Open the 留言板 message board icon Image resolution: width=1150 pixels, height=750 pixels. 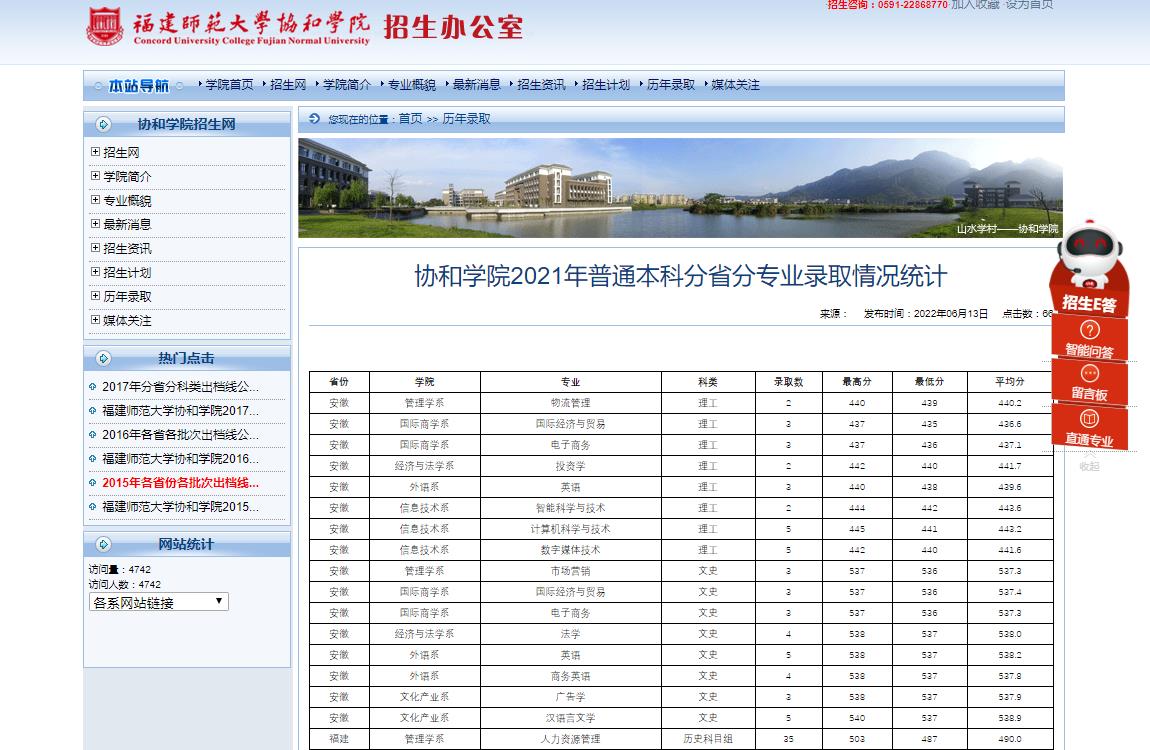point(1089,373)
